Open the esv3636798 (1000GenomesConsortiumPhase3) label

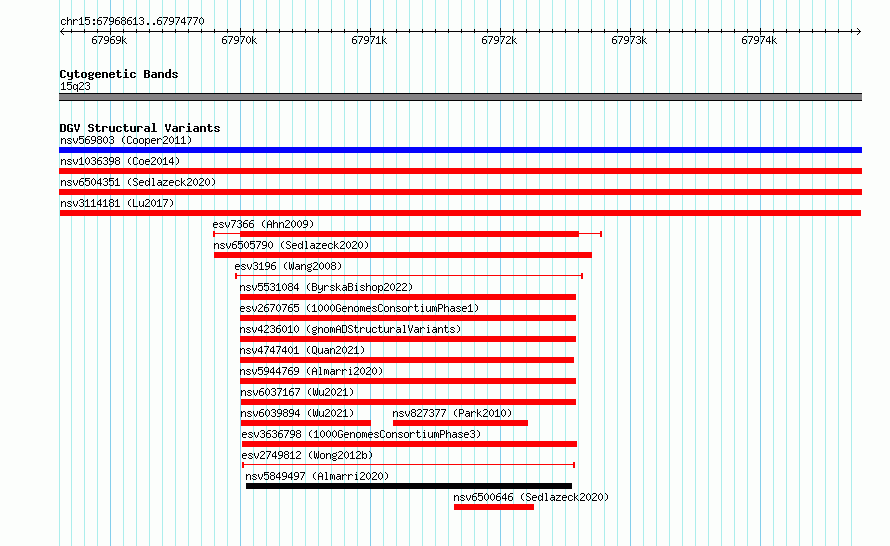click(361, 434)
